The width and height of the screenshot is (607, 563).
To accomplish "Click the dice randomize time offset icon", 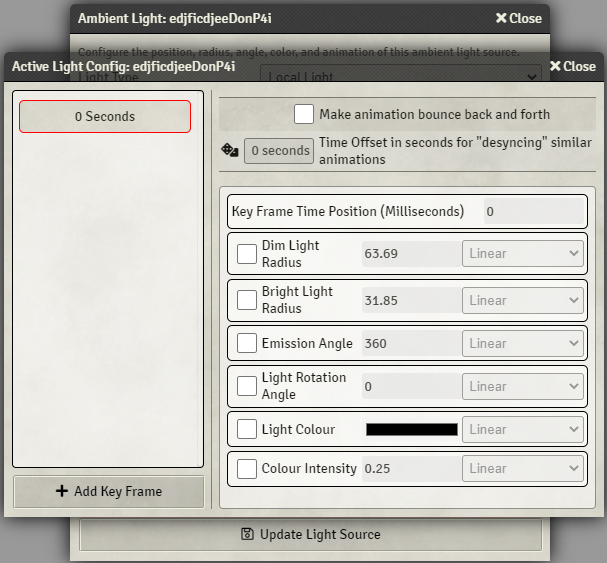I will click(230, 150).
